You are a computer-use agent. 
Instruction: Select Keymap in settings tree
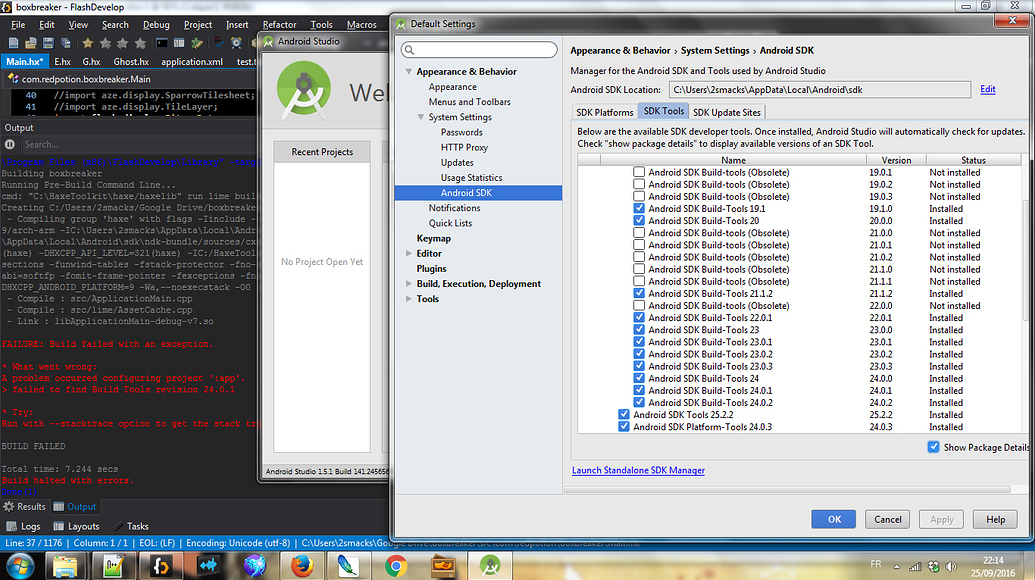pos(434,238)
